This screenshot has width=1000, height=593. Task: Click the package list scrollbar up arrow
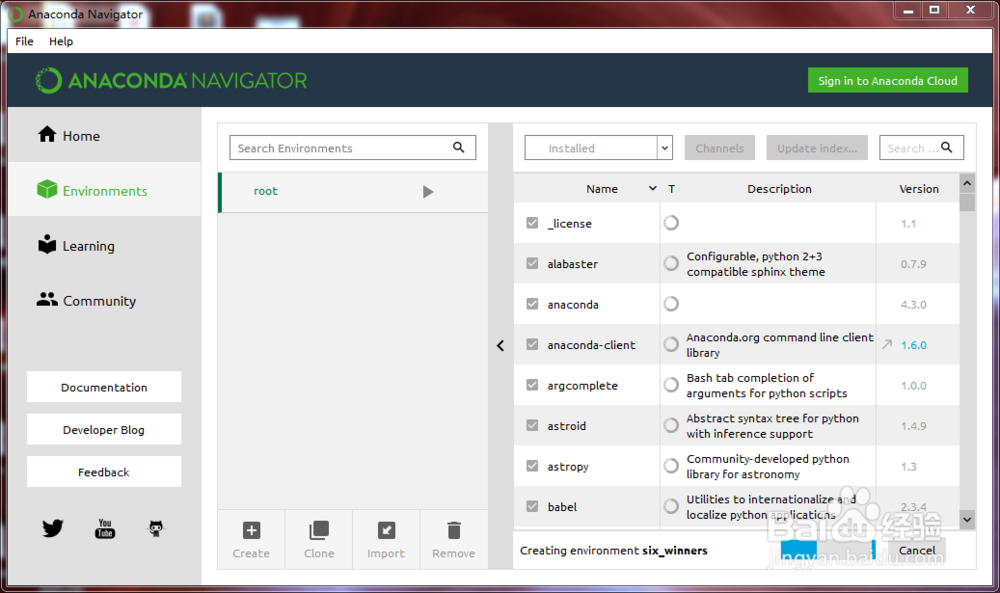967,184
